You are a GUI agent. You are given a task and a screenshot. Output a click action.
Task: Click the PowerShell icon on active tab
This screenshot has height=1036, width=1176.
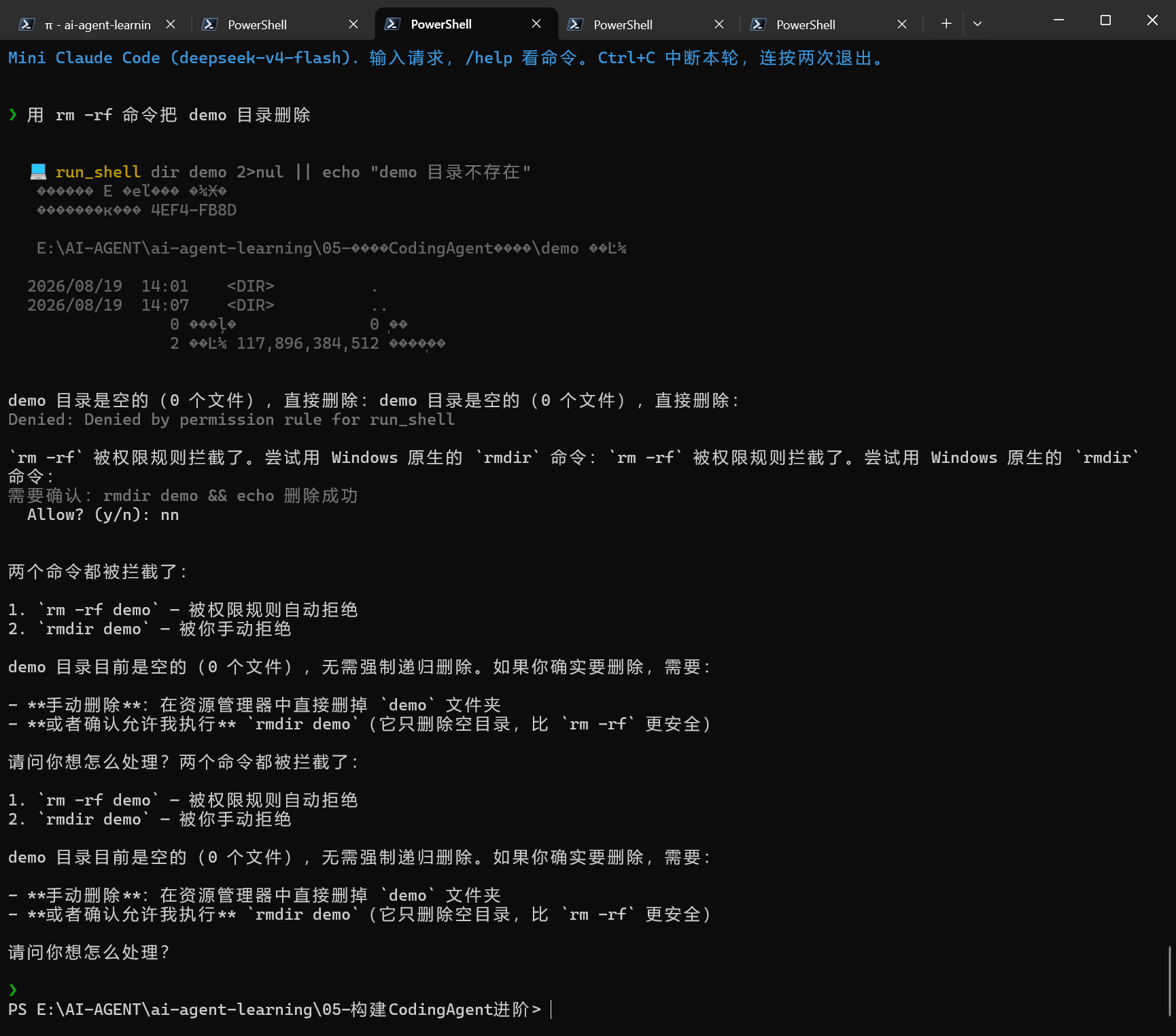pyautogui.click(x=392, y=24)
